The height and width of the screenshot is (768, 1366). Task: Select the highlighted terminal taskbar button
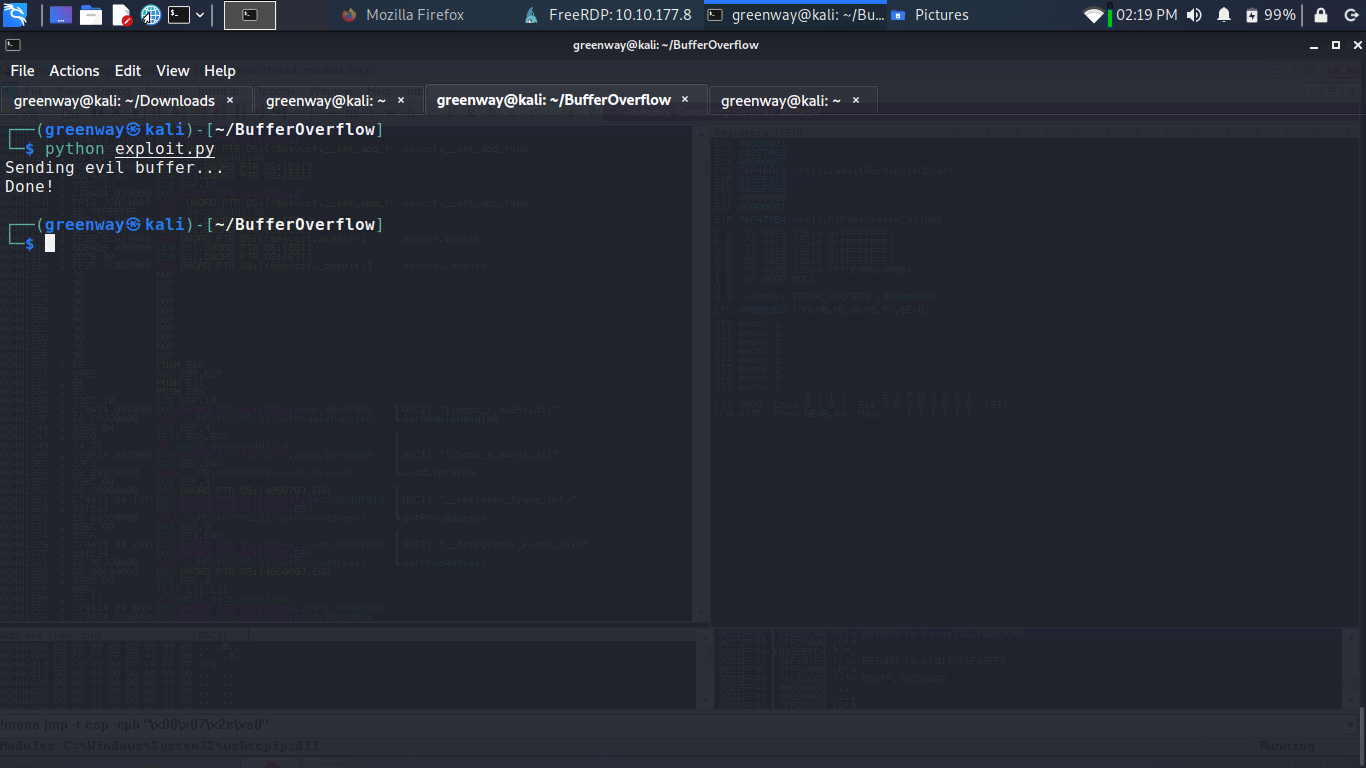250,15
